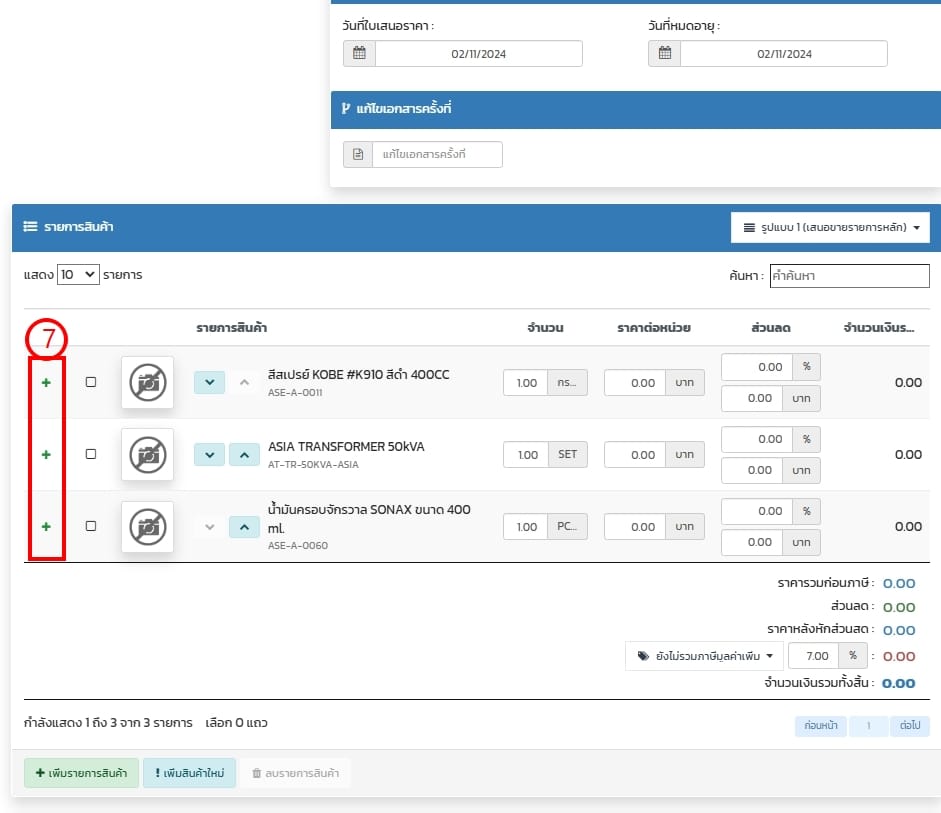The width and height of the screenshot is (941, 813).
Task: Check the SONAX 400 ml. item box
Action: [x=91, y=527]
